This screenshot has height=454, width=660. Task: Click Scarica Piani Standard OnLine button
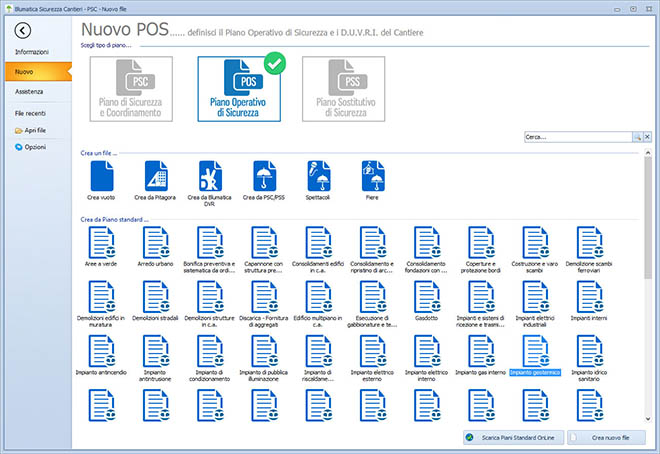point(514,438)
